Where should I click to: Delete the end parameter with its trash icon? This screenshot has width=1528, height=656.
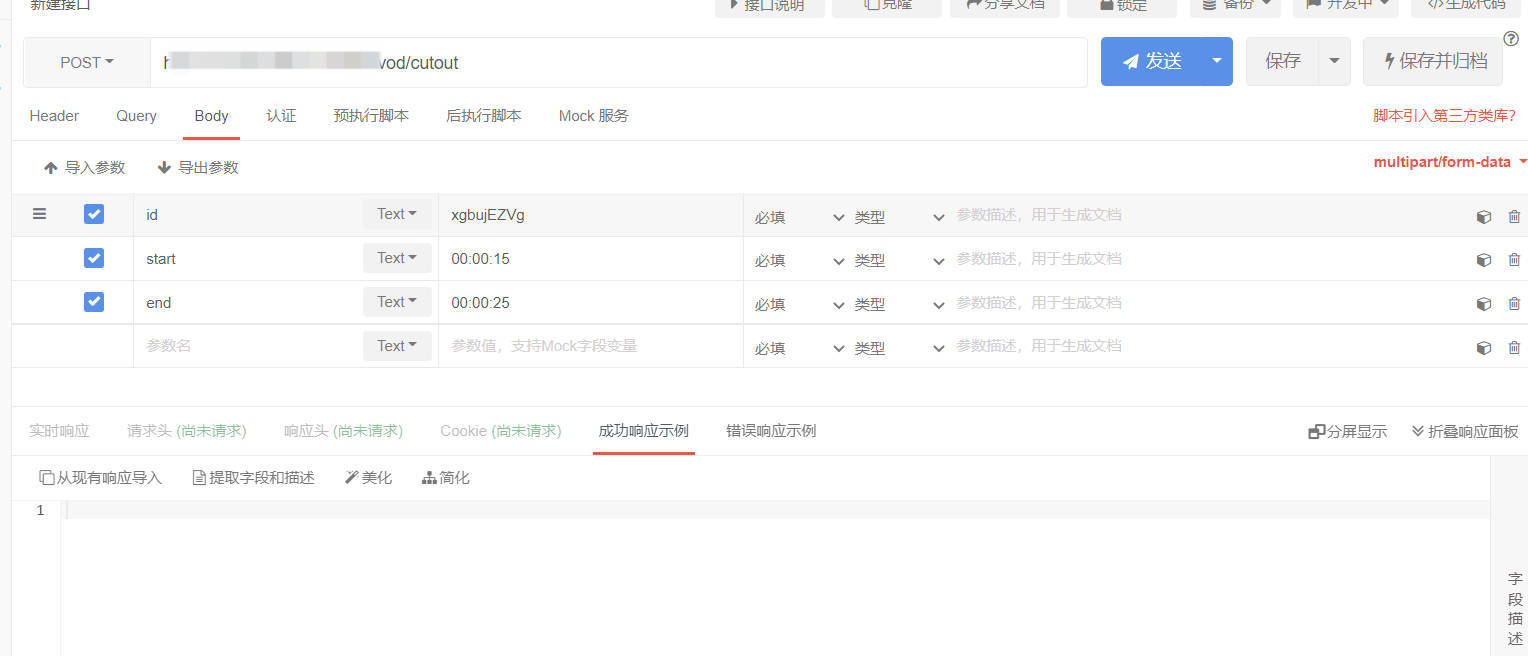[1514, 304]
